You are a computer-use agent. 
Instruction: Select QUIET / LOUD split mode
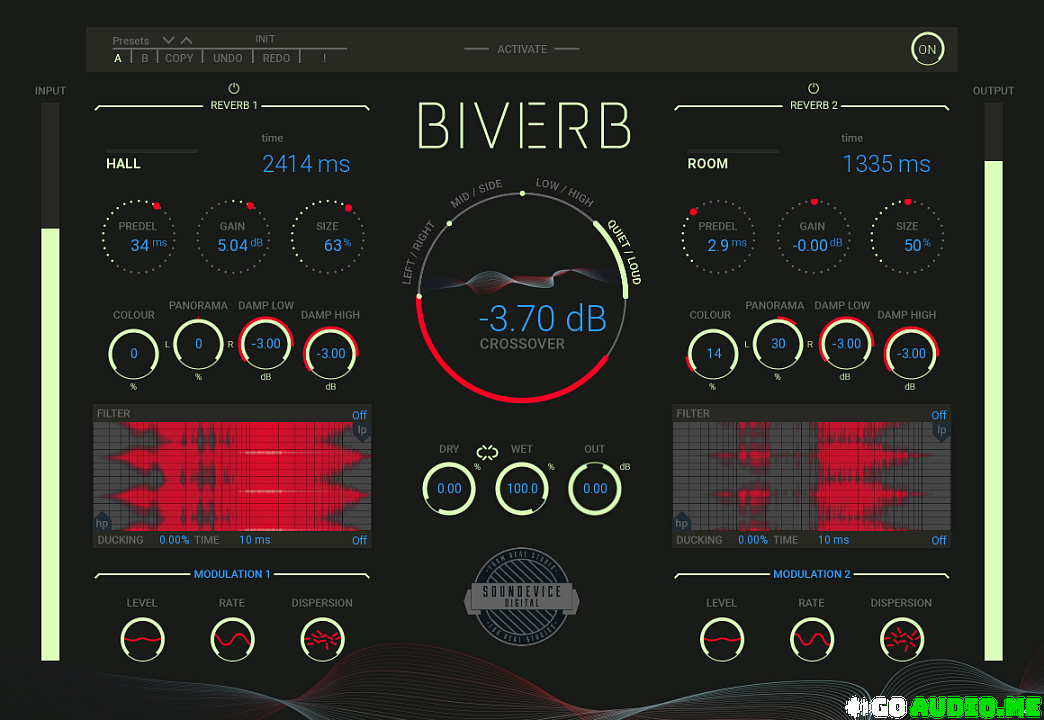[x=625, y=252]
